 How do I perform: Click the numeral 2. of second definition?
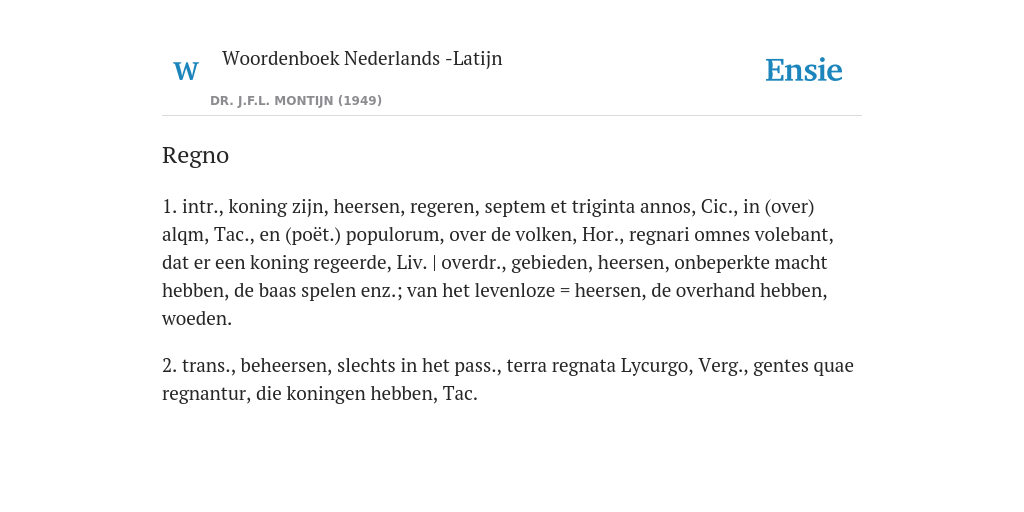[x=170, y=366]
